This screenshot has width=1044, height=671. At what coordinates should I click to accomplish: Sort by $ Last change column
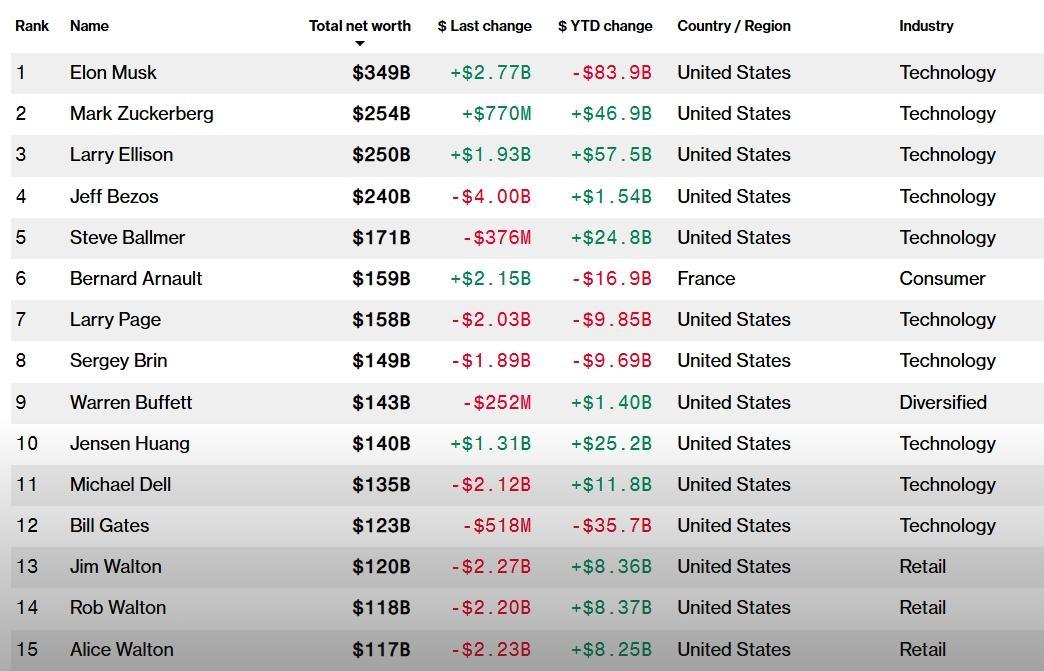pyautogui.click(x=484, y=26)
